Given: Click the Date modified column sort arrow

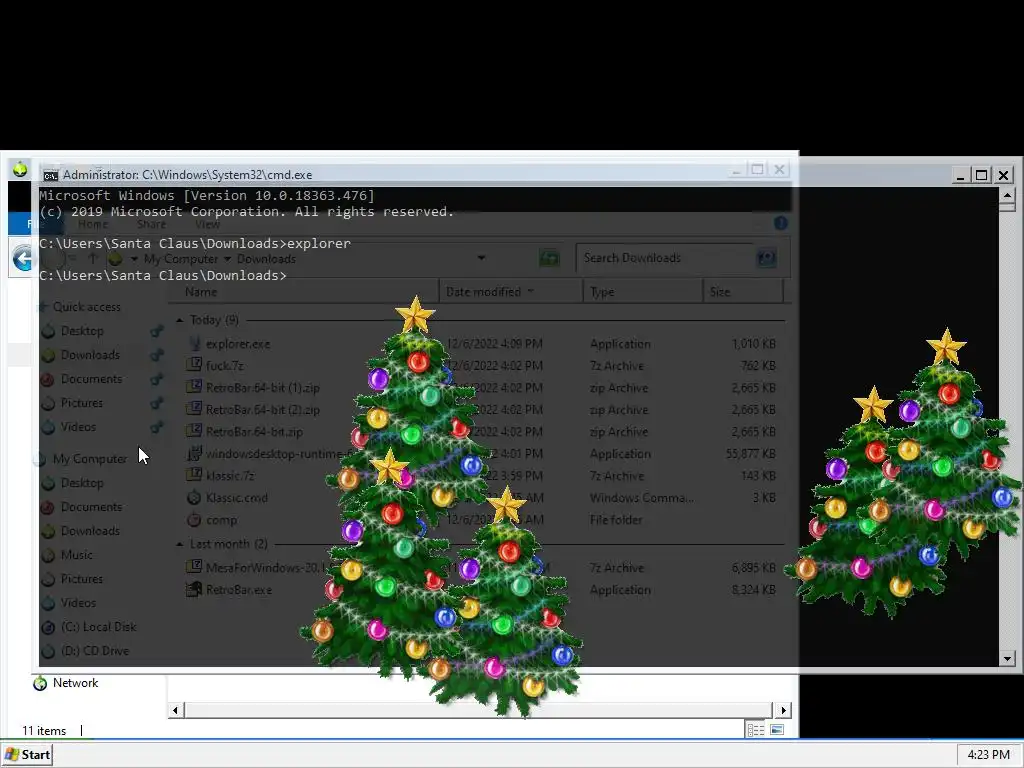Looking at the screenshot, I should pos(530,292).
